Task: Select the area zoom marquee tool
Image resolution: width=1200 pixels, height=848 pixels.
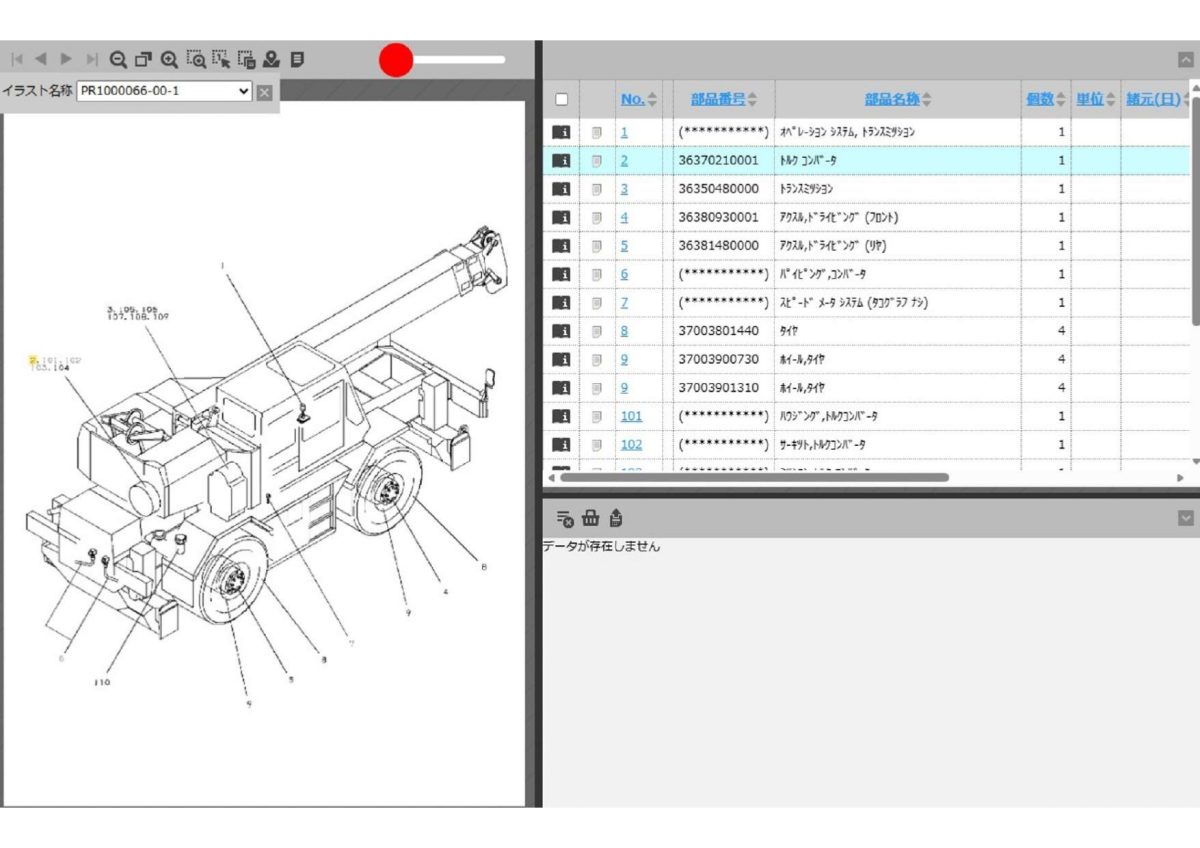Action: click(x=196, y=59)
